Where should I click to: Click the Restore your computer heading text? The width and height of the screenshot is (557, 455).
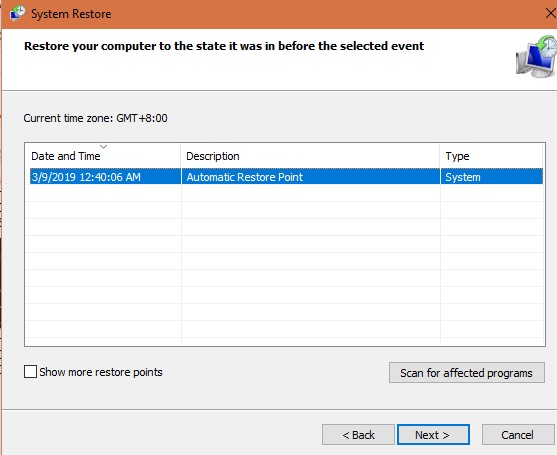tap(224, 46)
